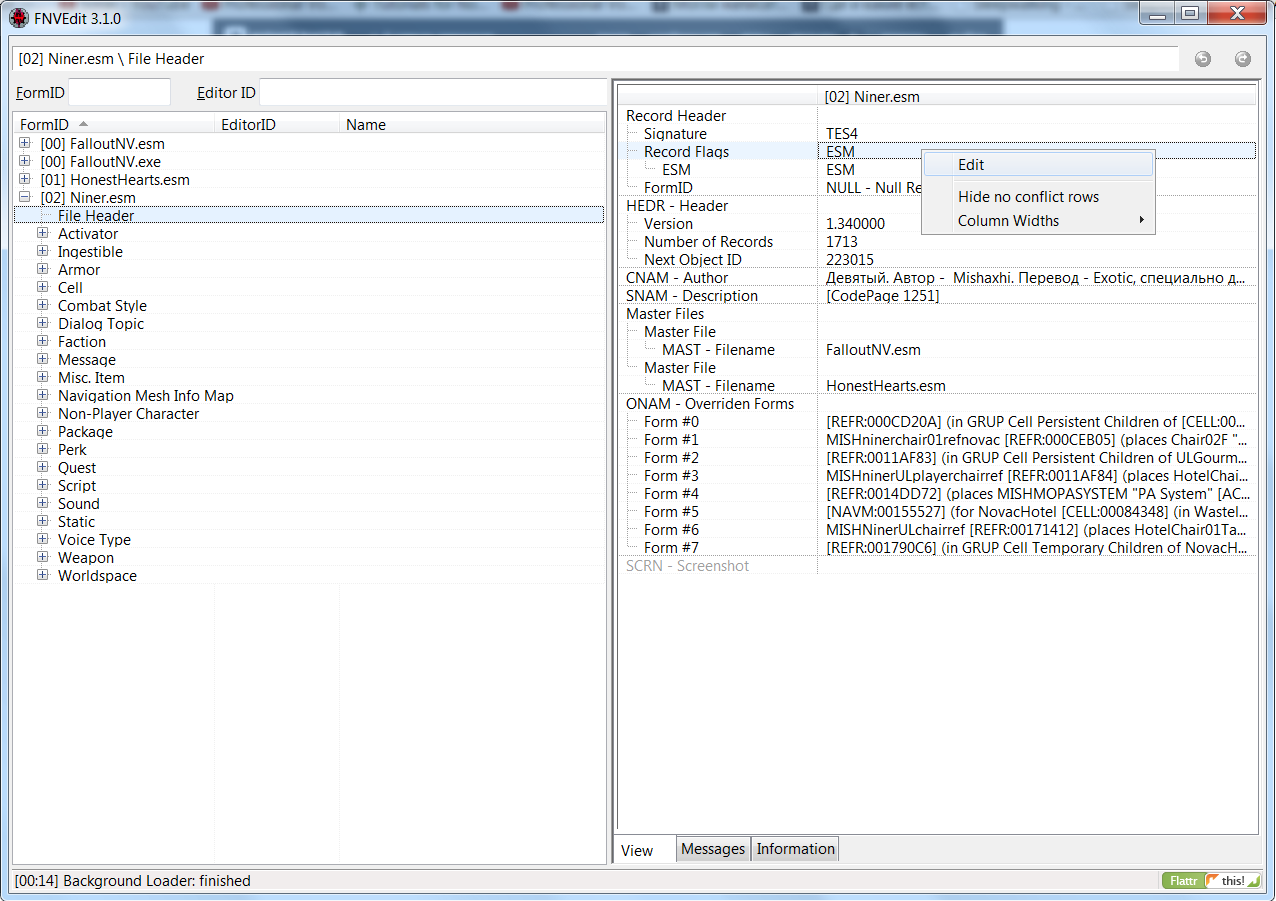
Task: Click the Signature value TES4
Action: (842, 133)
